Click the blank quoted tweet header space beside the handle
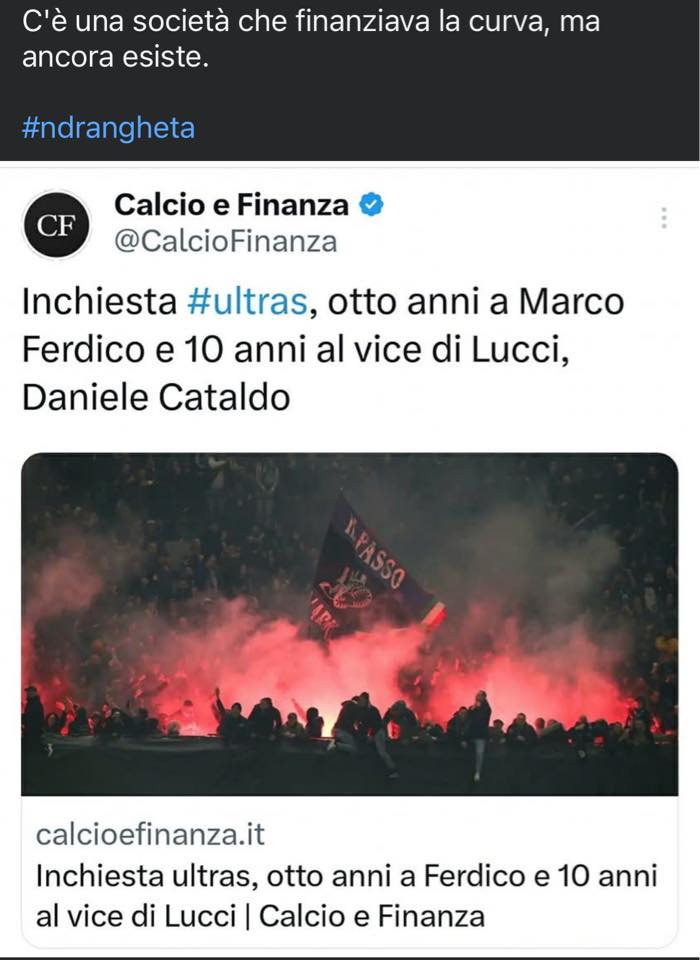The image size is (700, 960). click(496, 241)
